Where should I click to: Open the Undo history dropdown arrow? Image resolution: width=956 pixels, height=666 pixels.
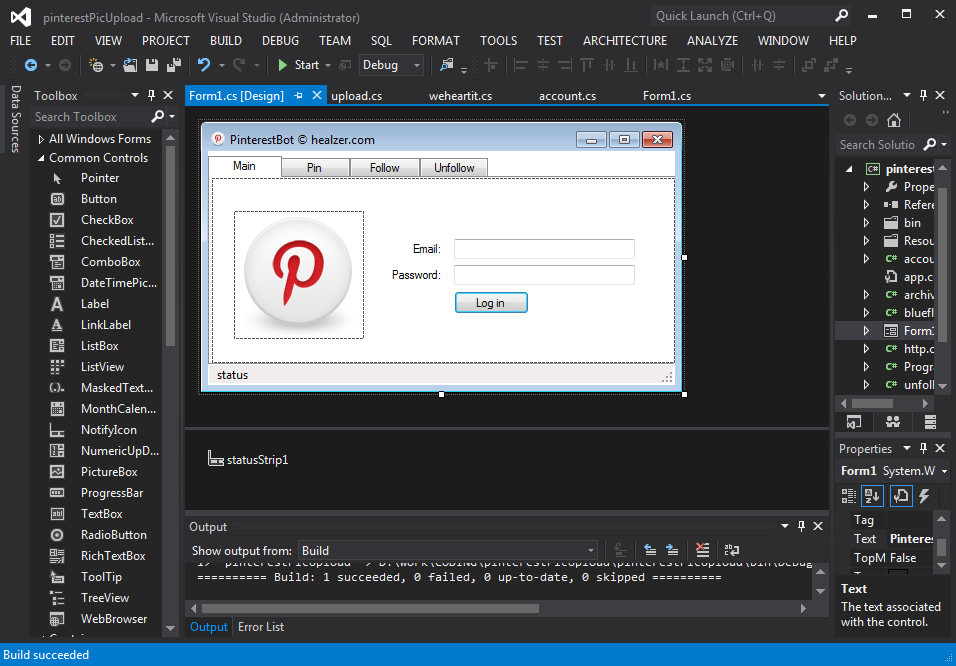[221, 65]
